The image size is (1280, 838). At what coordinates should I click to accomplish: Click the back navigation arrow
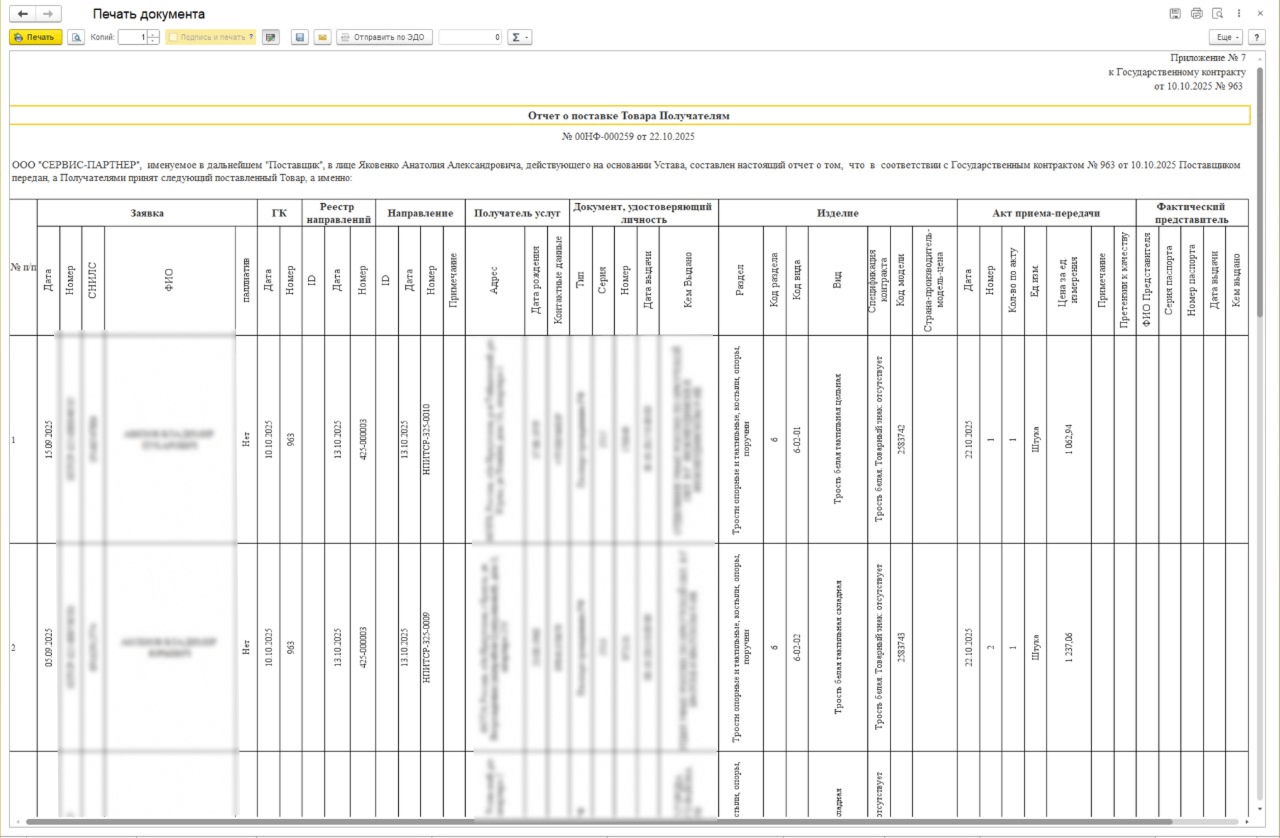click(23, 14)
